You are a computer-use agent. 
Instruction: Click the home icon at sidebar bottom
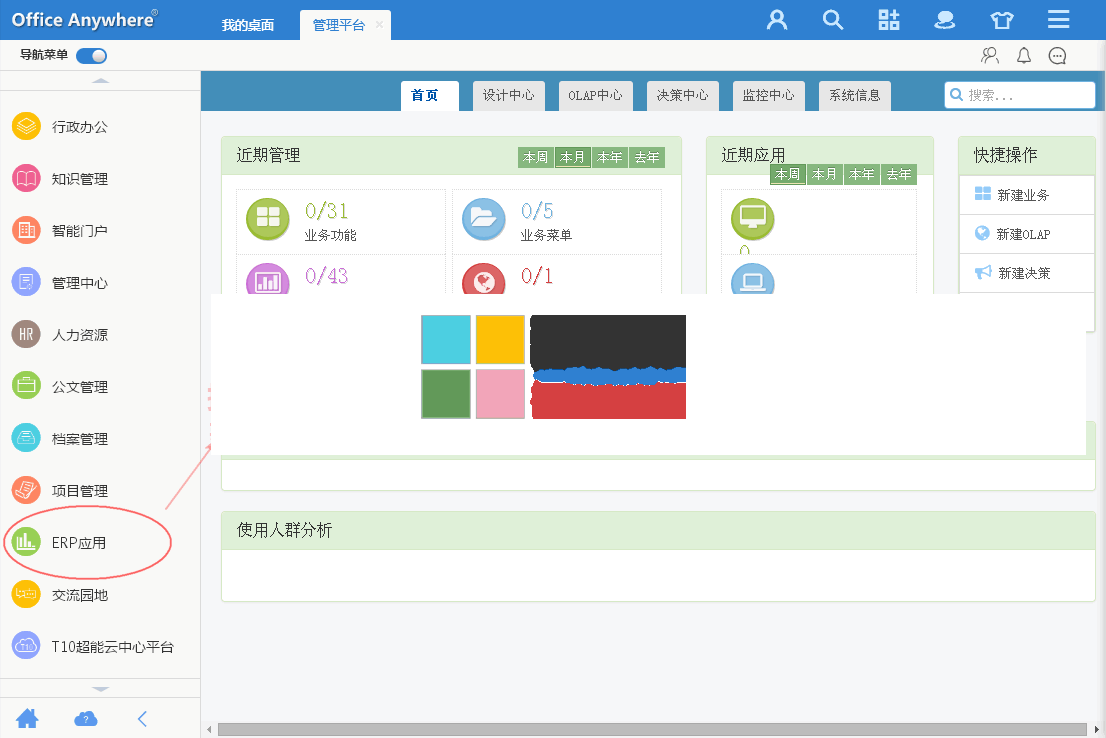(x=27, y=718)
